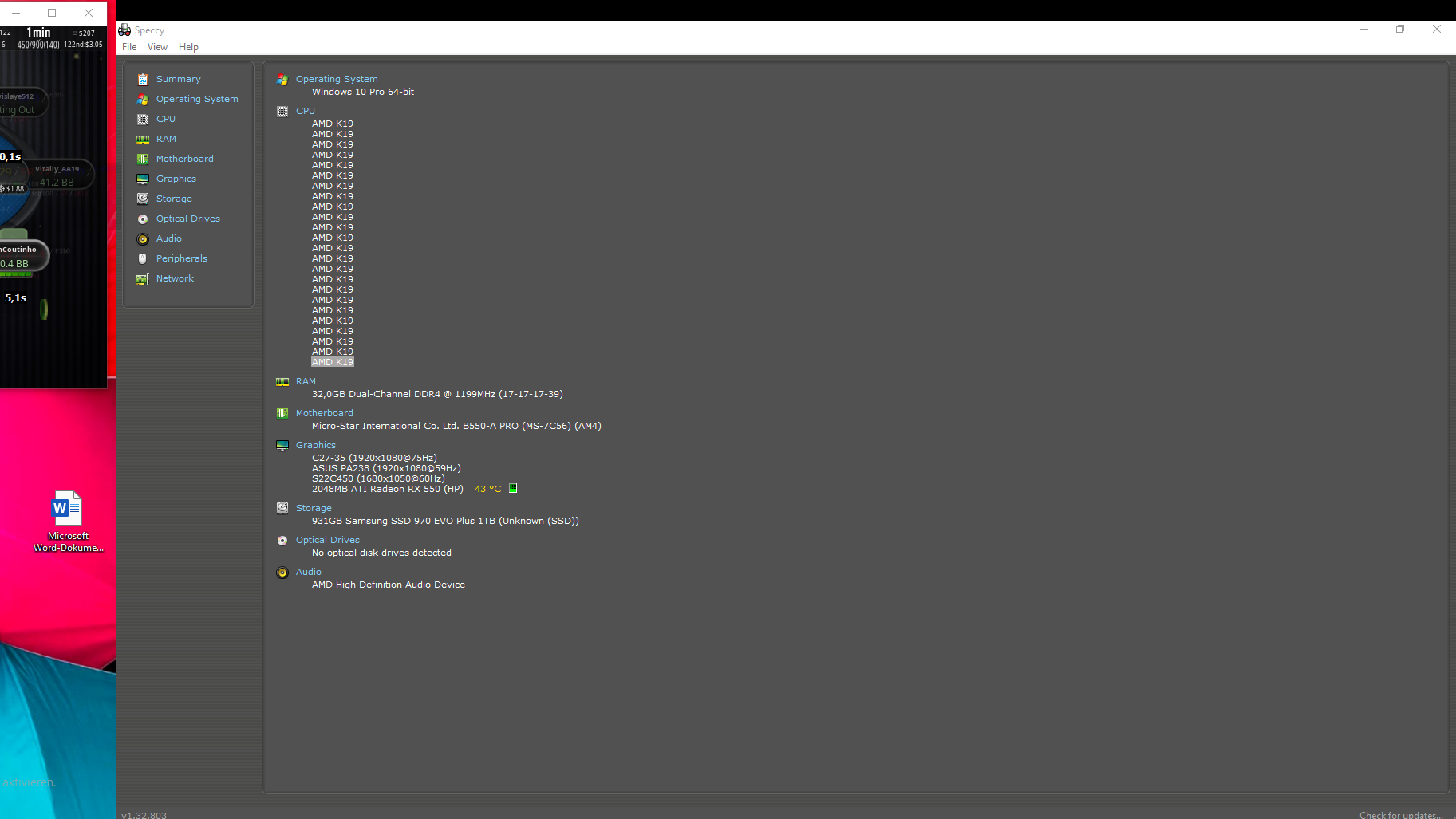Click the Windows flag icon in summary panel
This screenshot has width=1456, height=819.
[x=282, y=79]
